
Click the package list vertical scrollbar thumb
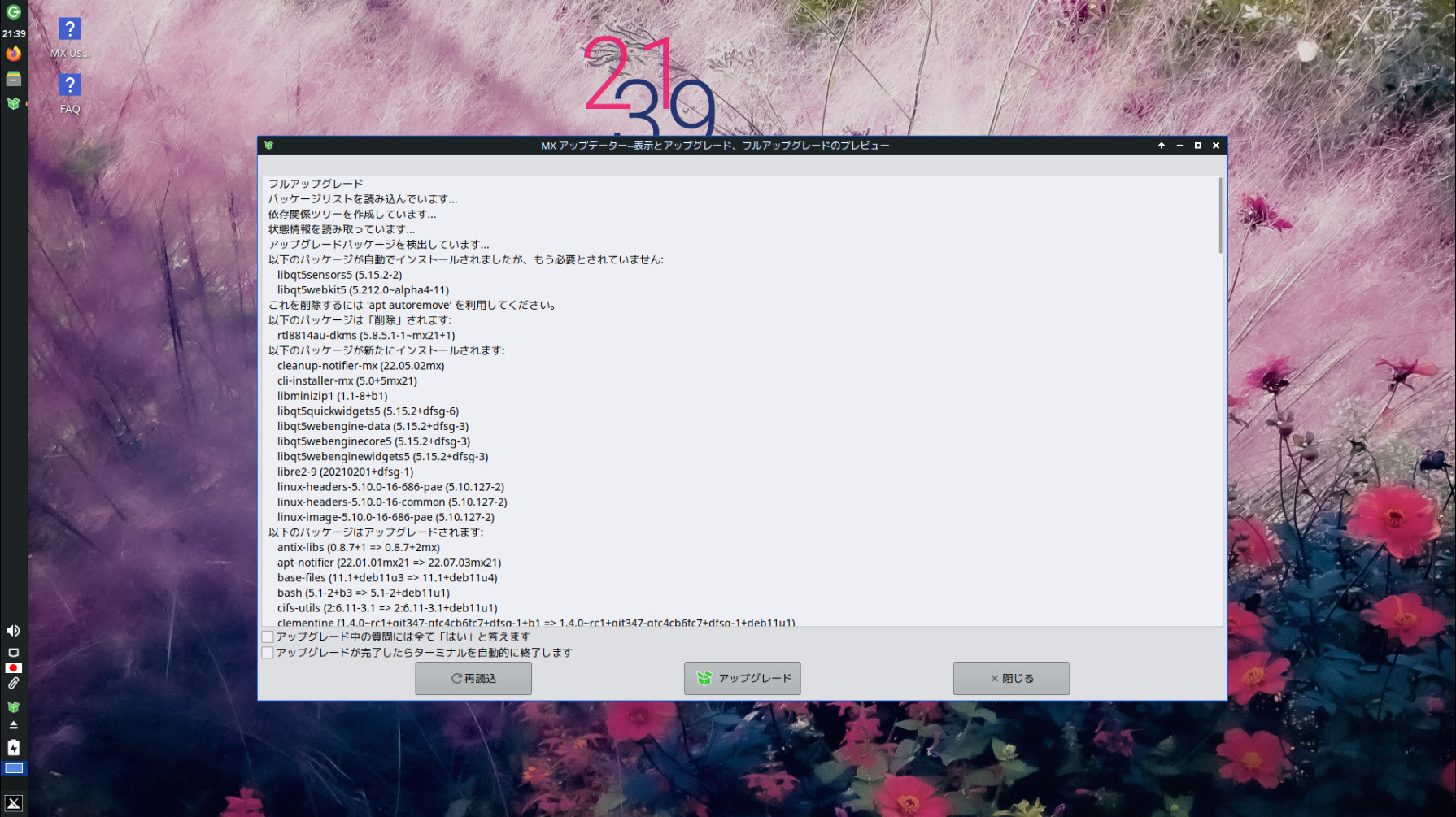[x=1220, y=215]
